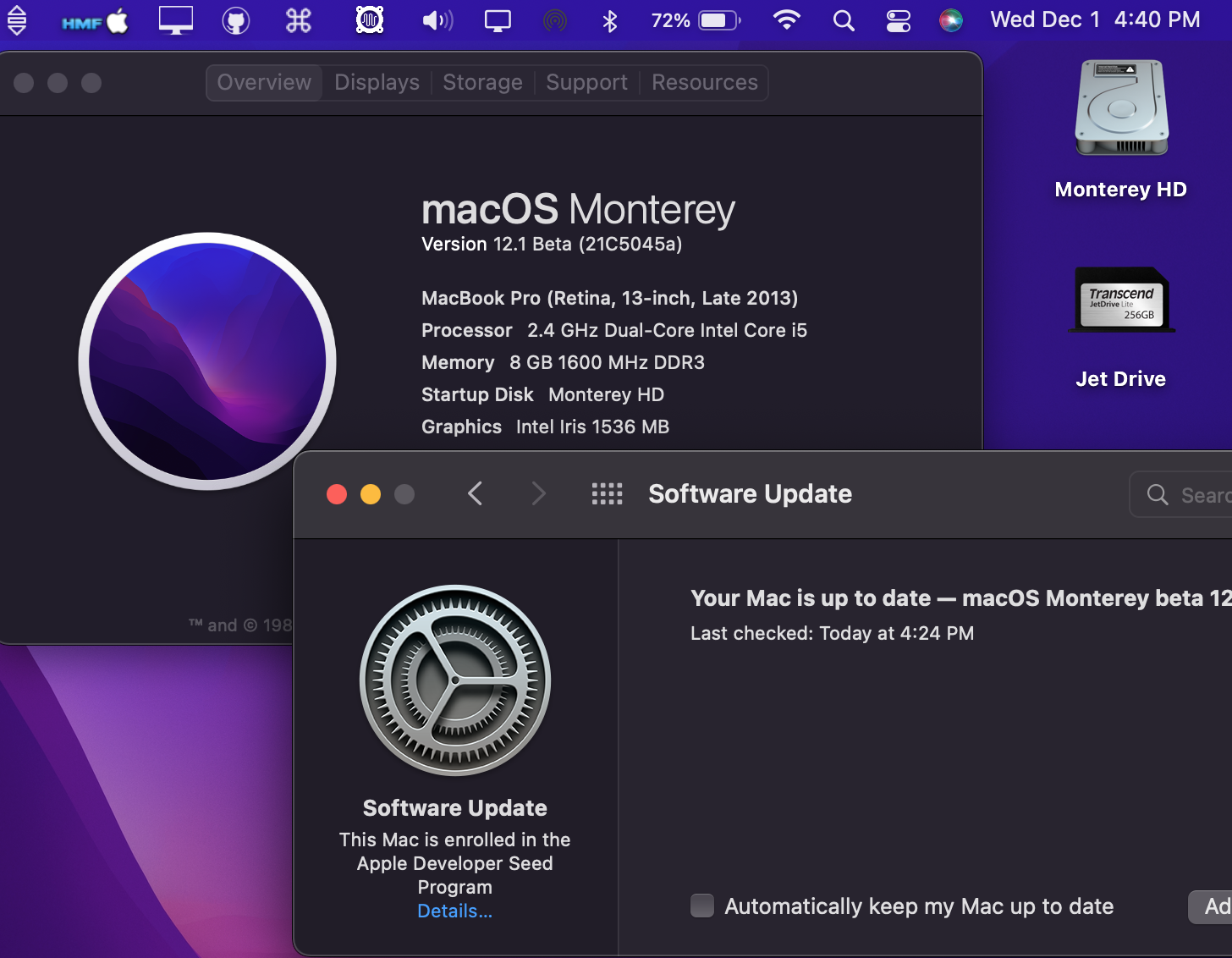Click the Memory 8 GB 1600 MHz DDR3 line
1232x958 pixels.
[x=563, y=362]
